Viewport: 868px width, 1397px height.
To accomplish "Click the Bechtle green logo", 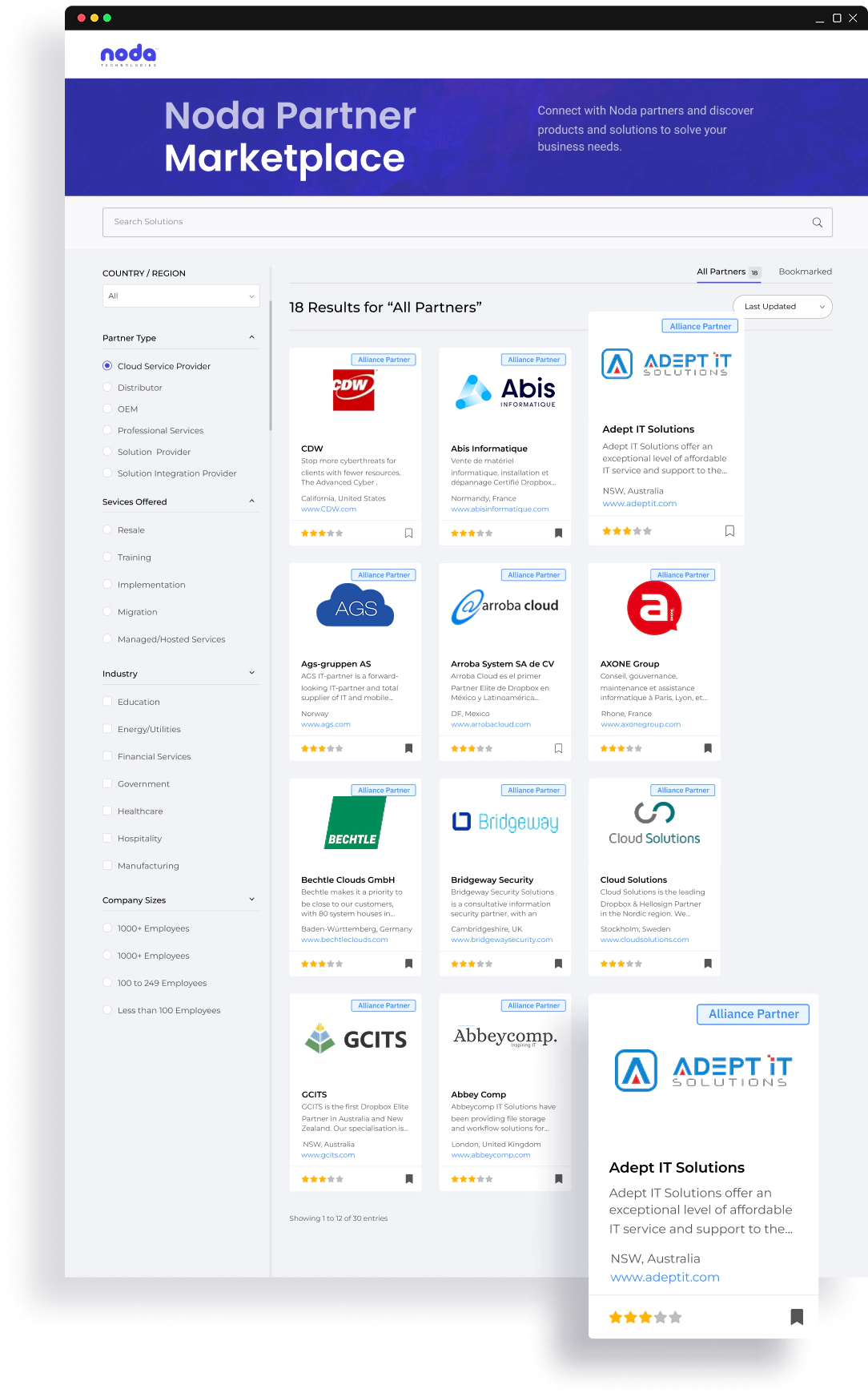I will point(356,823).
